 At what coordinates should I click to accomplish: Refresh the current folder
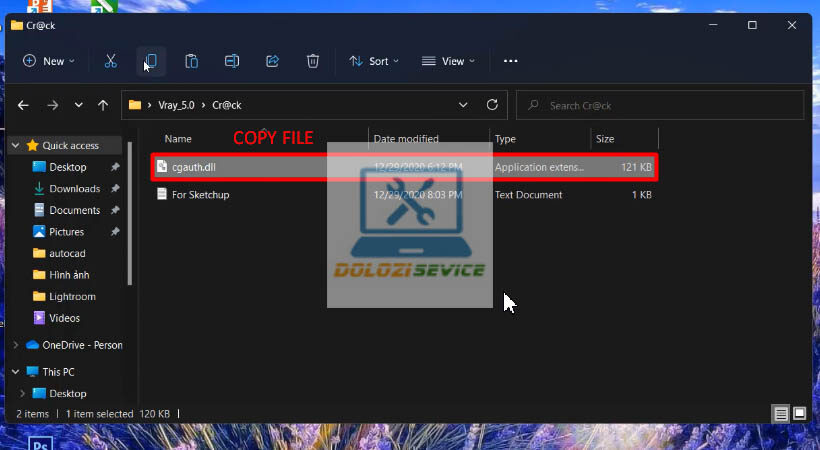point(492,104)
